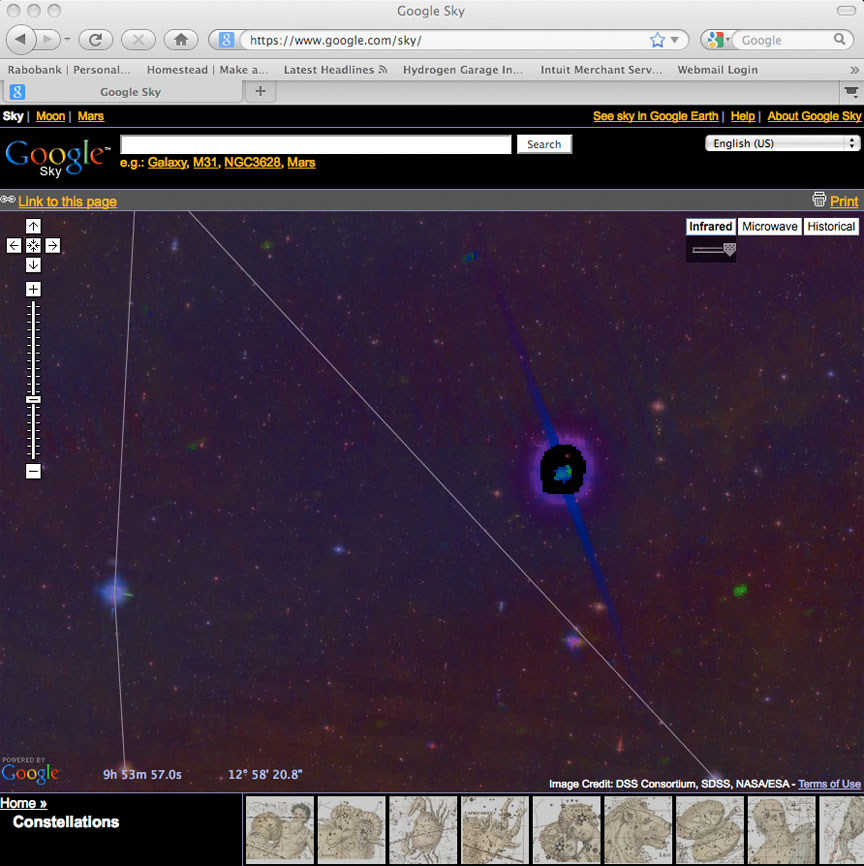Click the Home » link

(23, 803)
